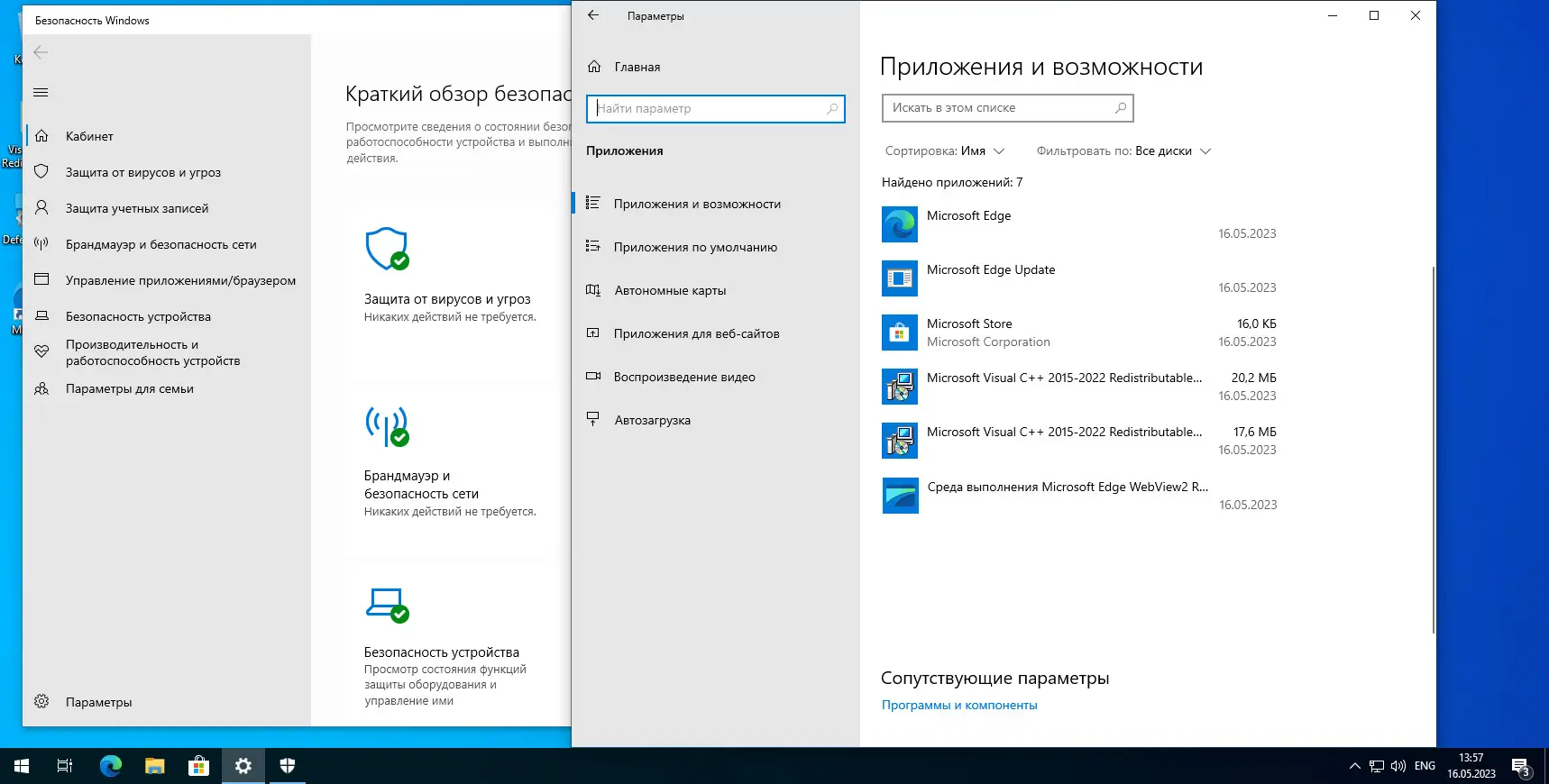Show hidden tray icons chevron
The height and width of the screenshot is (784, 1549).
[x=1355, y=766]
